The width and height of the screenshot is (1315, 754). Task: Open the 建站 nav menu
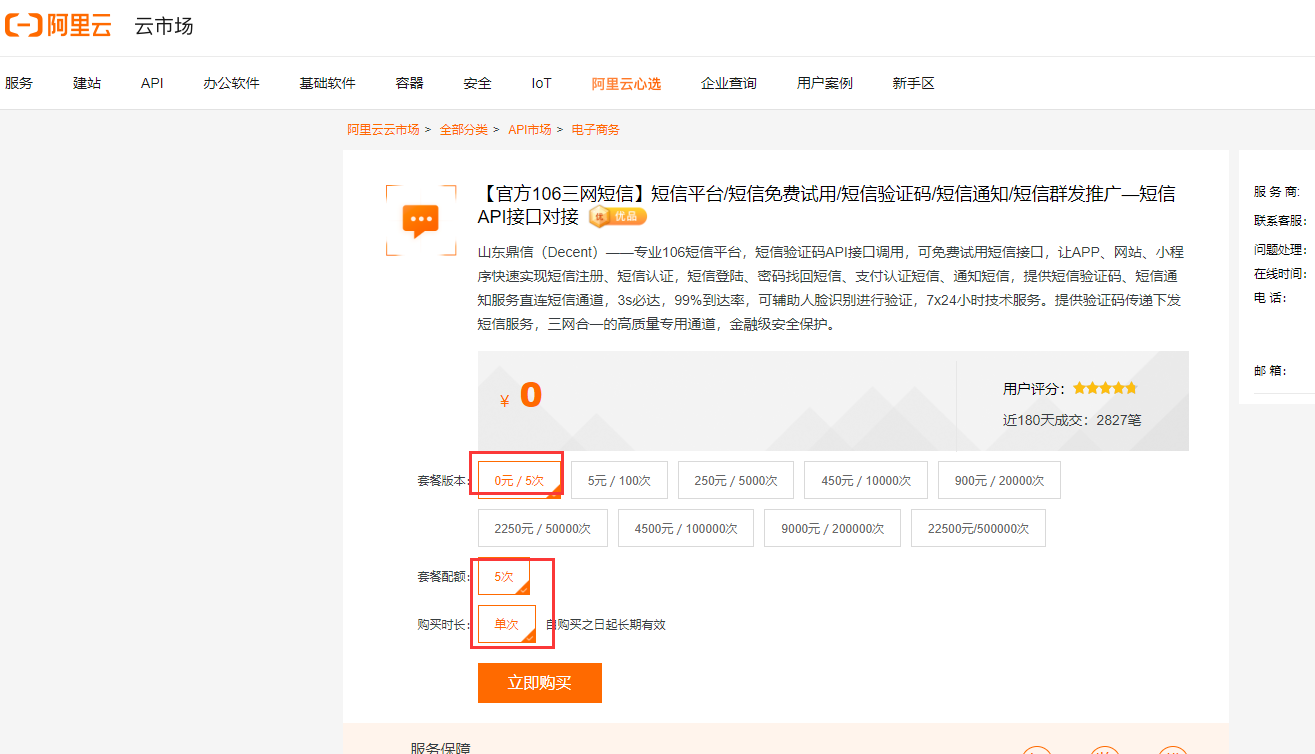87,83
